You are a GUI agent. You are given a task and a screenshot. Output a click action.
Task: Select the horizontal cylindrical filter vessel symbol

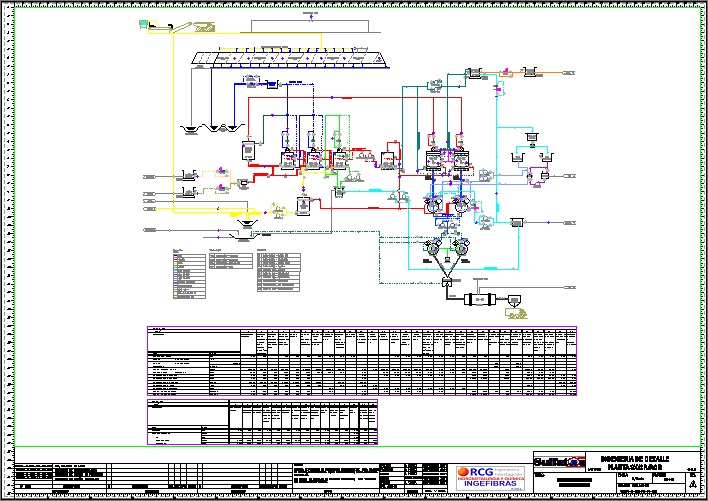coord(479,300)
